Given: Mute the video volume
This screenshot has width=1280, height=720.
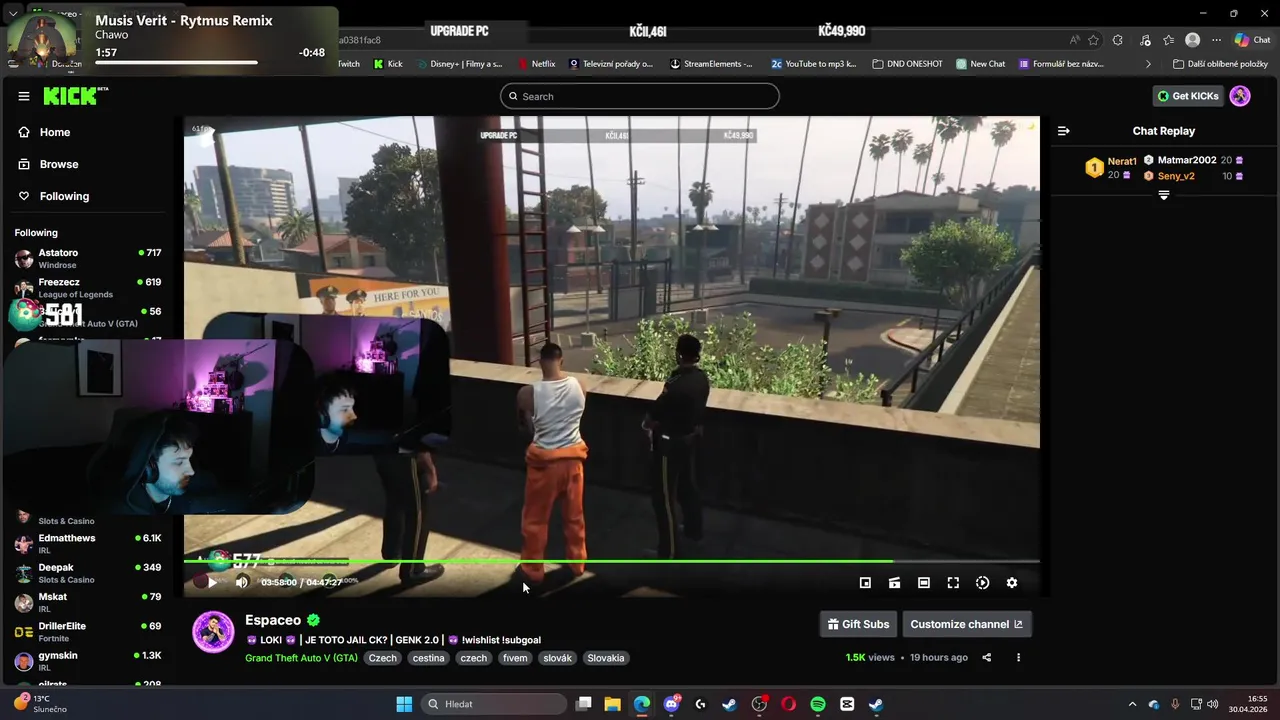Looking at the screenshot, I should pyautogui.click(x=241, y=582).
